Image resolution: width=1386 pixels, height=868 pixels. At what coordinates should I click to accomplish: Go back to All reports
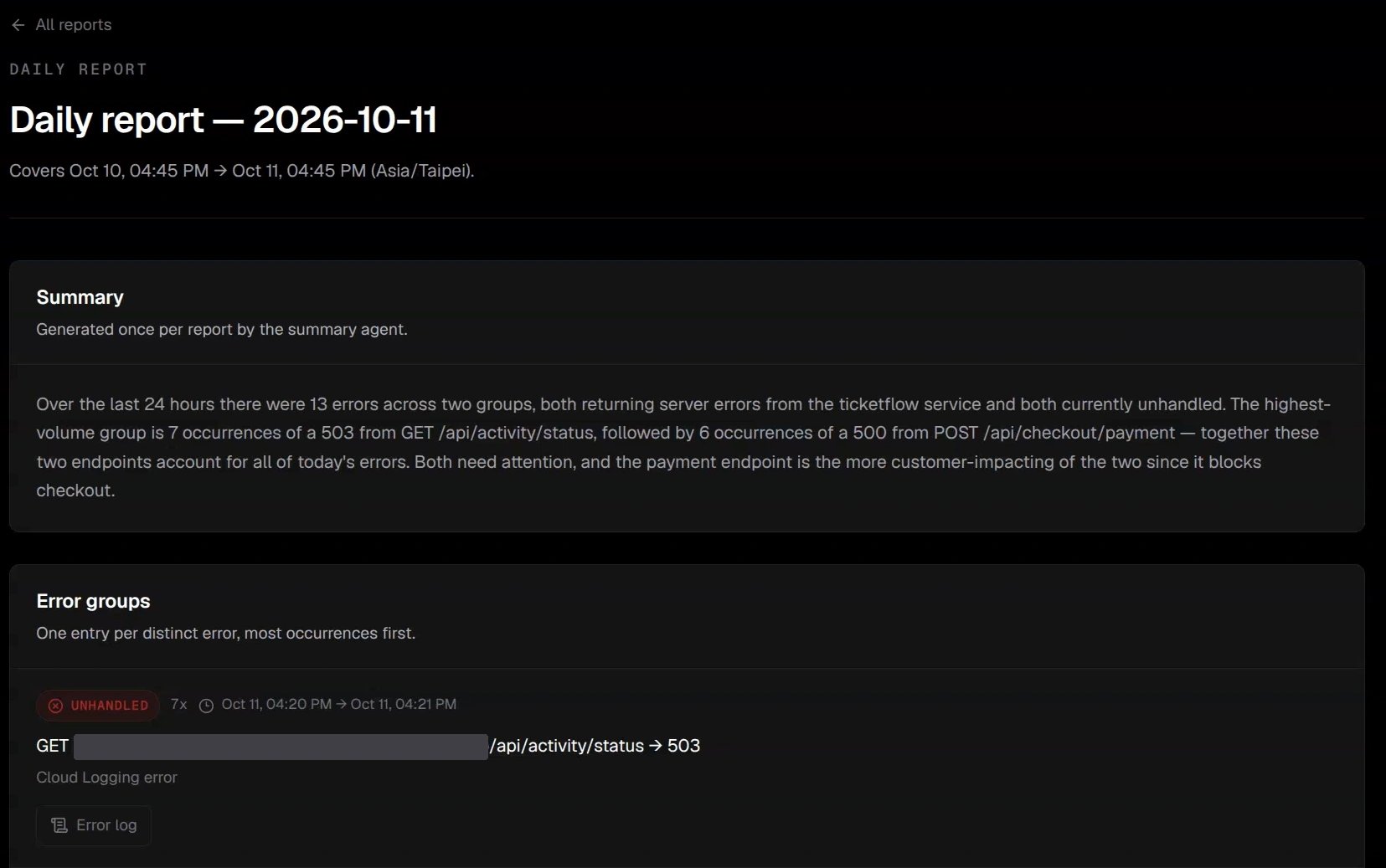(61, 25)
